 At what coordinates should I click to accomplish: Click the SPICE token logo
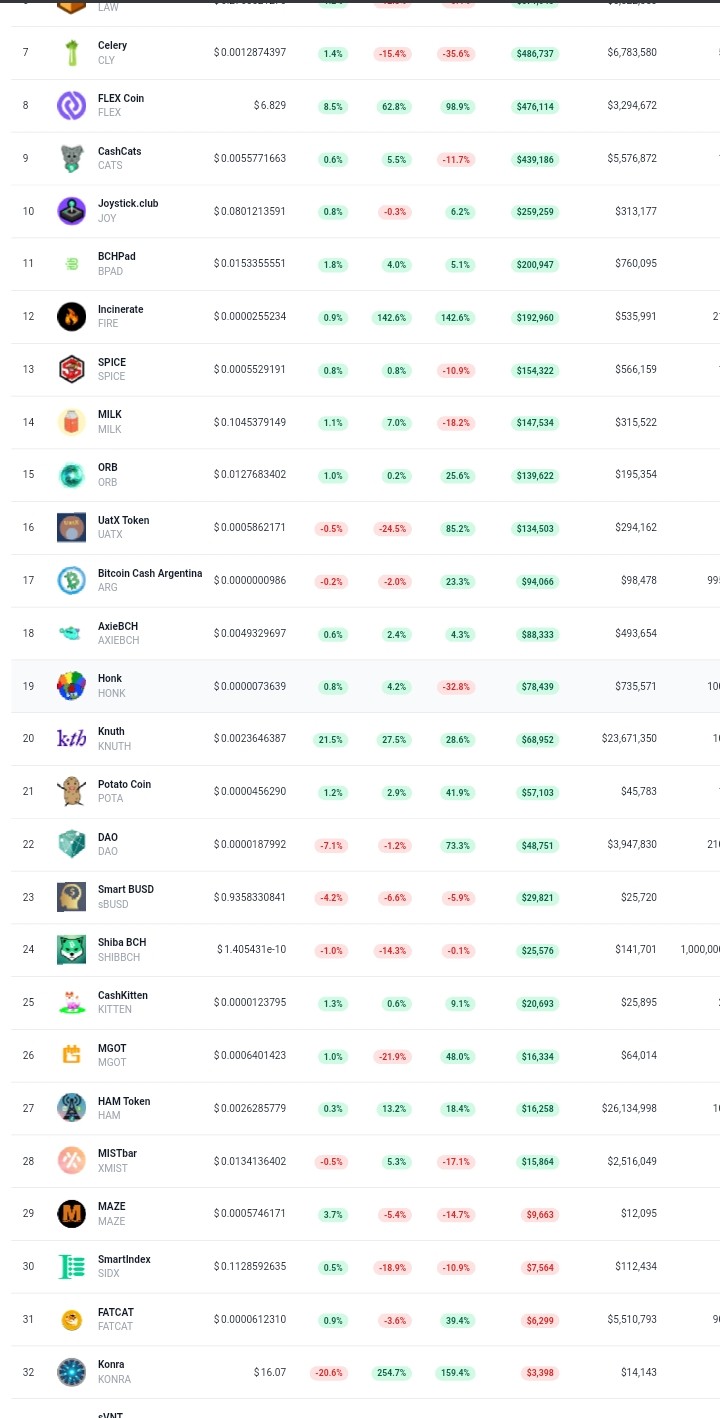[x=72, y=369]
